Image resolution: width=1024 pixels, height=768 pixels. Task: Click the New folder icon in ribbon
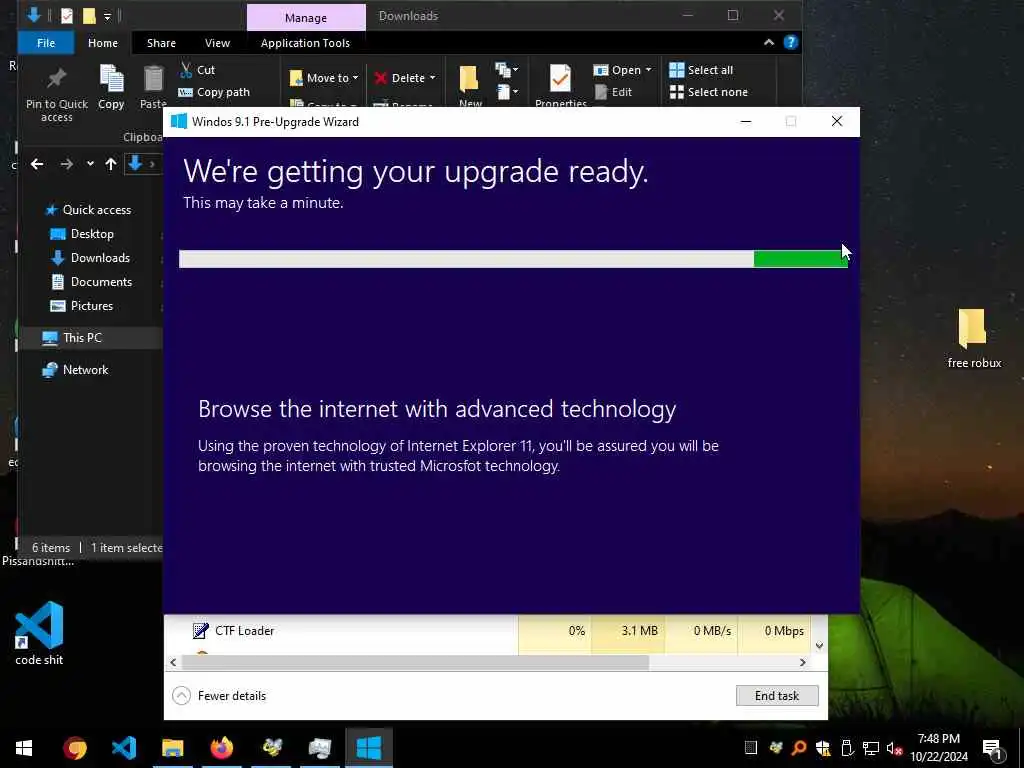point(469,79)
